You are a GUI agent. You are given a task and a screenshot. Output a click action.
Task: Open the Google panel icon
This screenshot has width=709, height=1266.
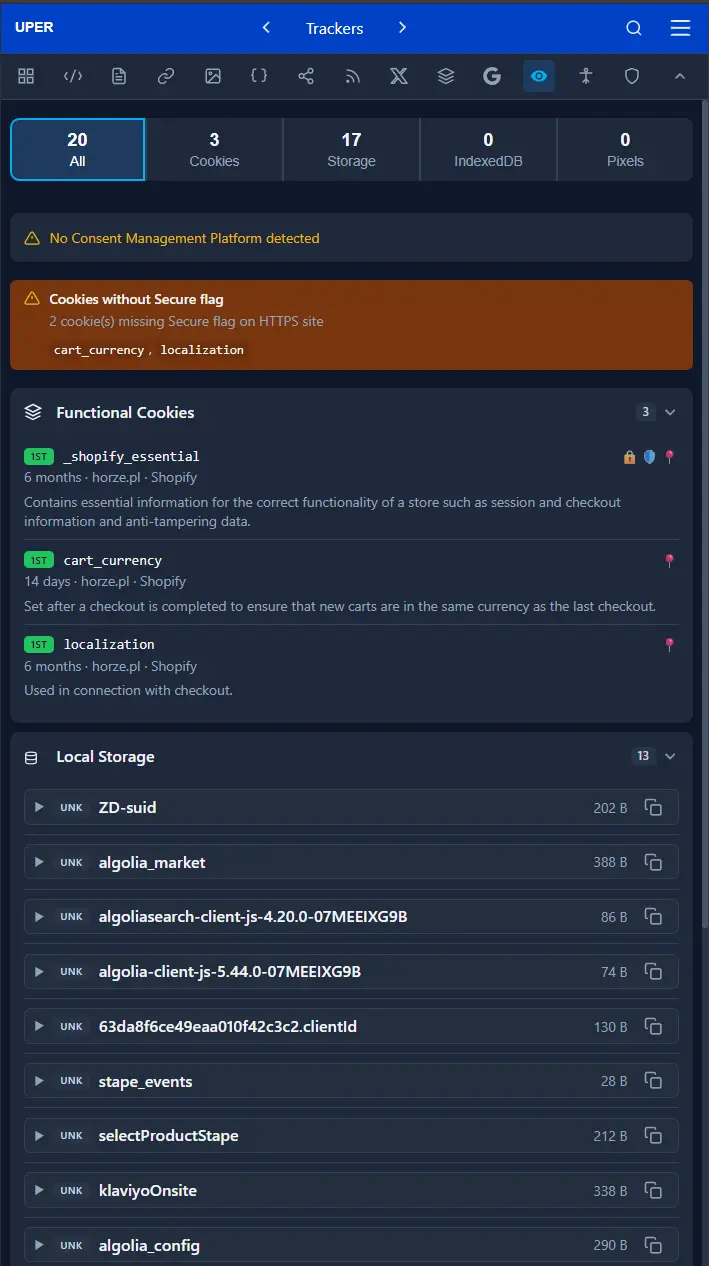[492, 76]
